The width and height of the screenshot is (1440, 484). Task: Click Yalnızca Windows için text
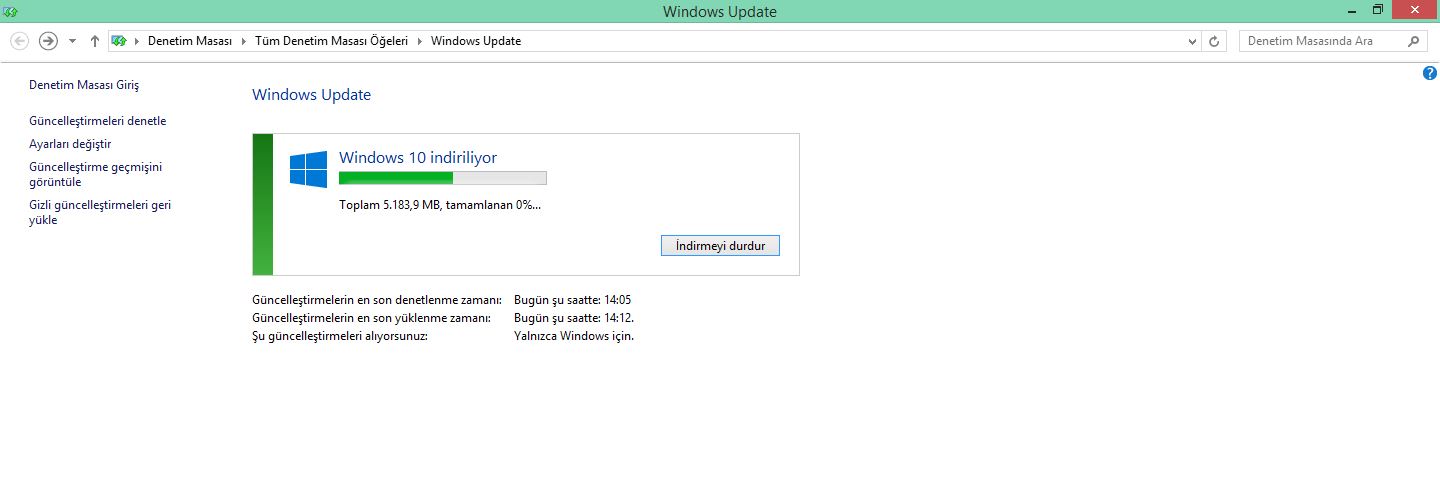click(x=574, y=336)
